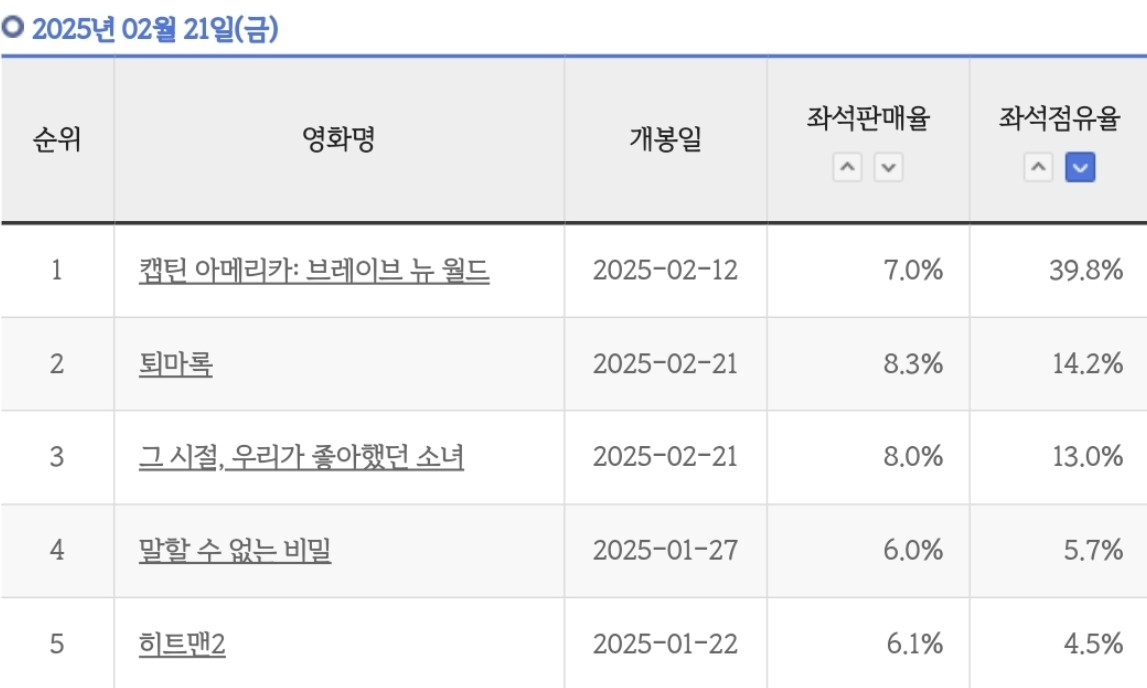1147x688 pixels.
Task: Open the 말할 수 없는 비밀 movie link
Action: coord(235,550)
